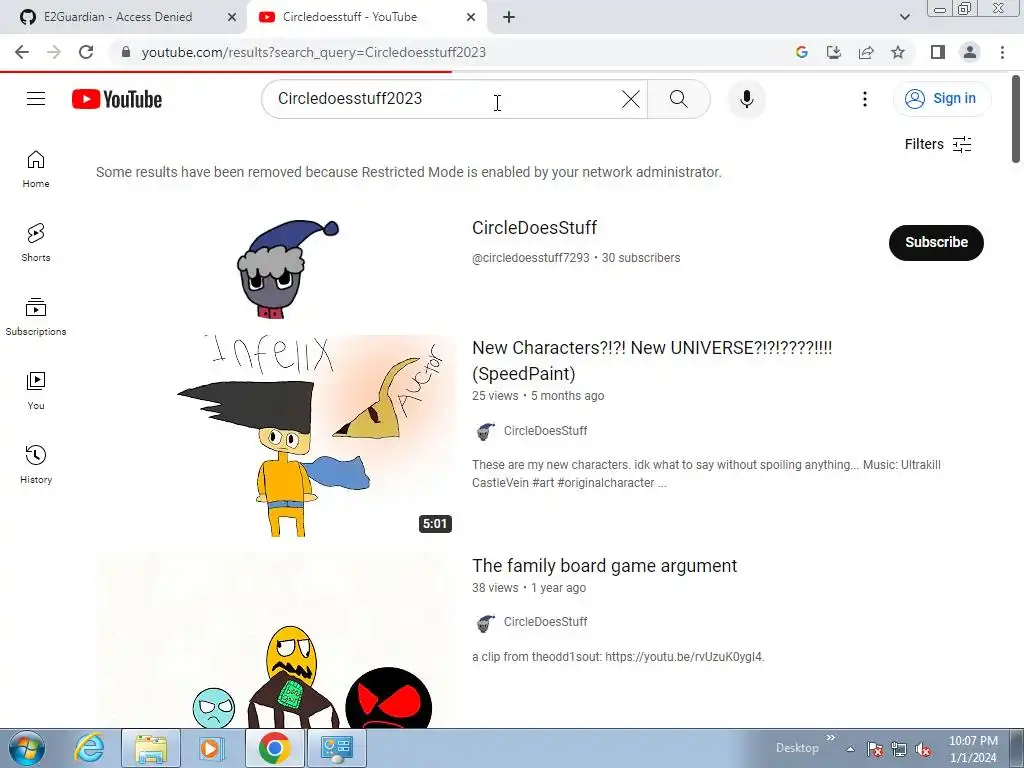The width and height of the screenshot is (1024, 768).
Task: Open Home in the sidebar
Action: click(36, 169)
